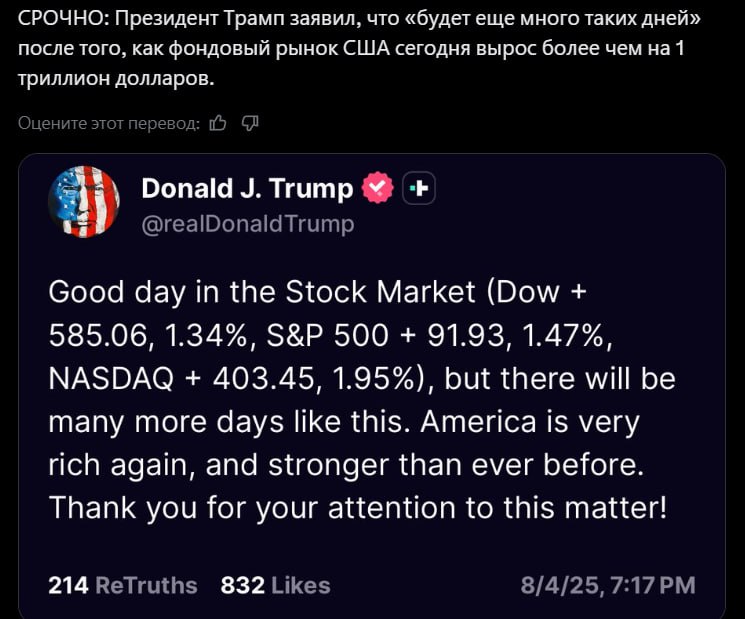
Task: Click the 'Оцените этот перевод' label
Action: pos(109,124)
